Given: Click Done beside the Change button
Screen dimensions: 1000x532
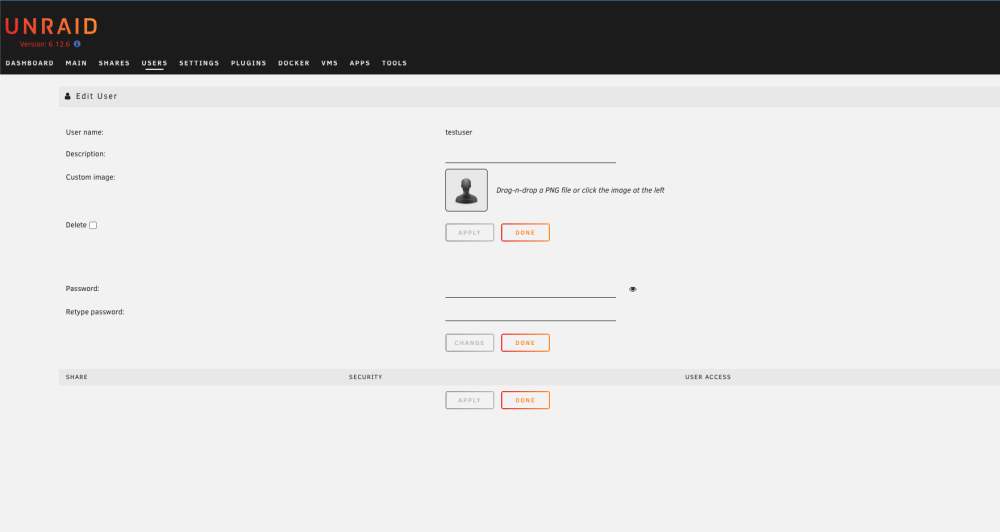Looking at the screenshot, I should (x=526, y=343).
